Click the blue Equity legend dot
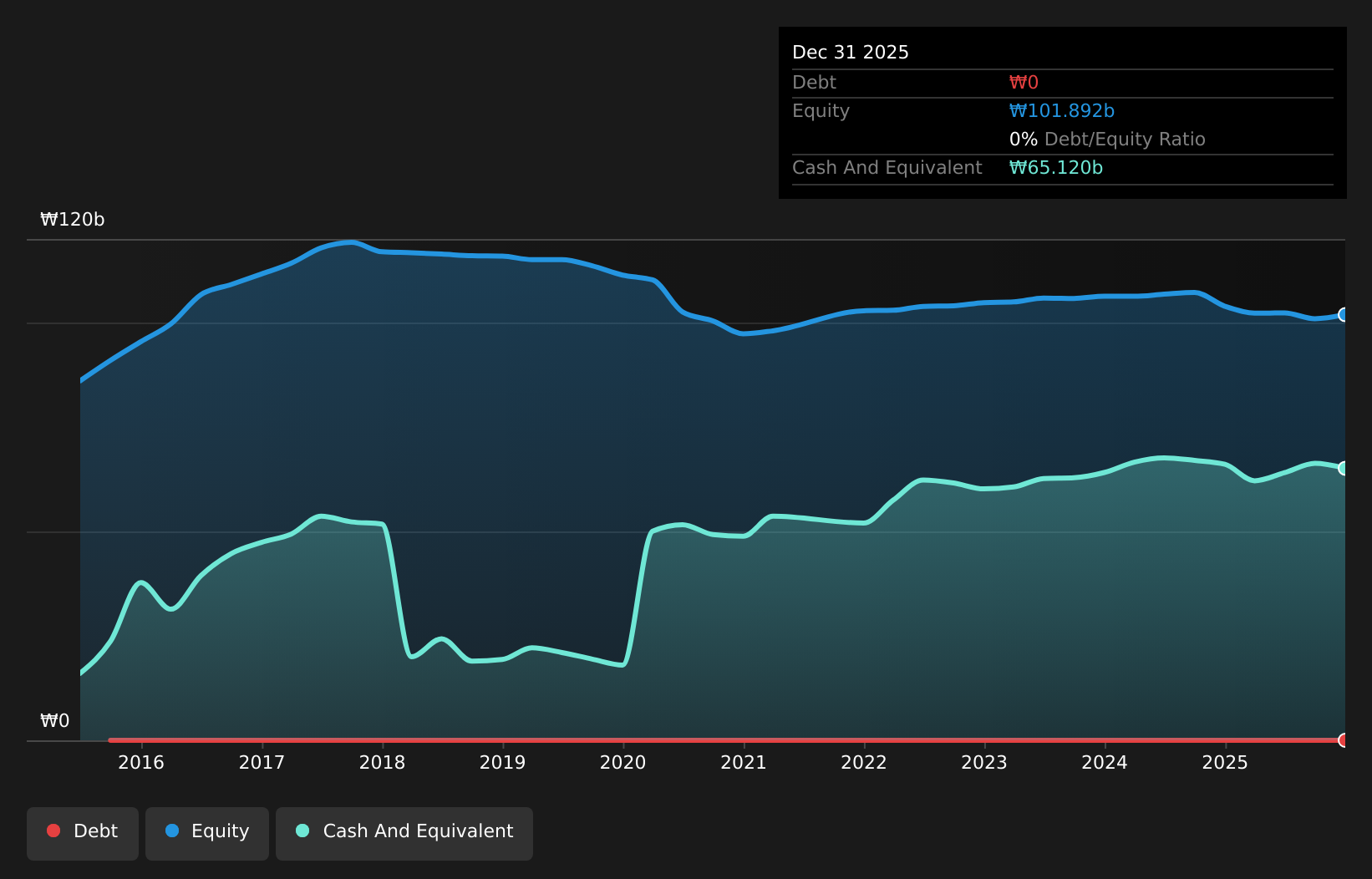 coord(172,831)
